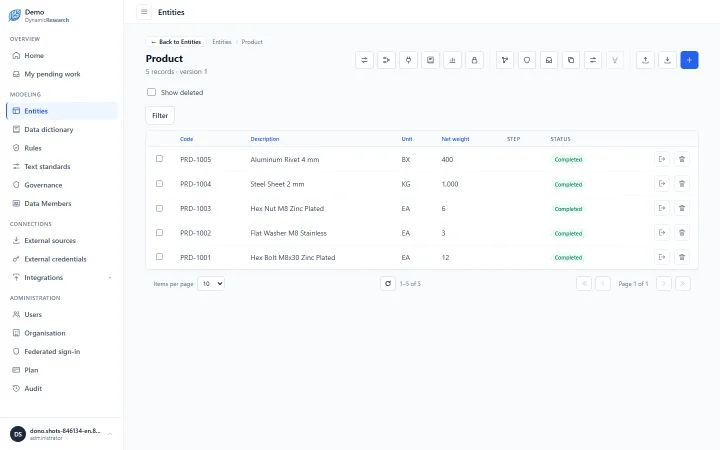
Task: Open External sources in the sidebar
Action: pyautogui.click(x=62, y=240)
